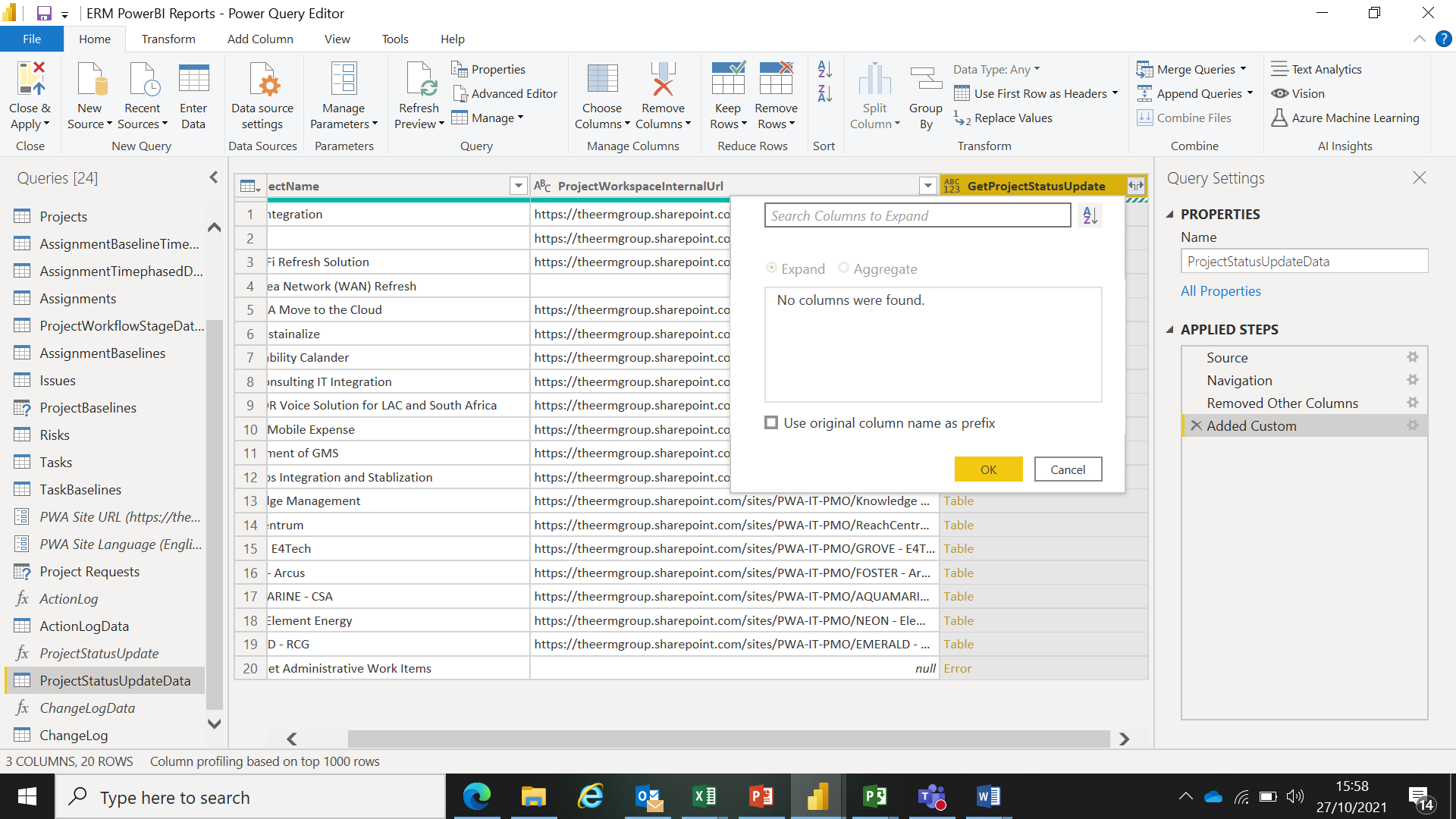1456x819 pixels.
Task: Click the Search Columns to Expand field
Action: (x=918, y=215)
